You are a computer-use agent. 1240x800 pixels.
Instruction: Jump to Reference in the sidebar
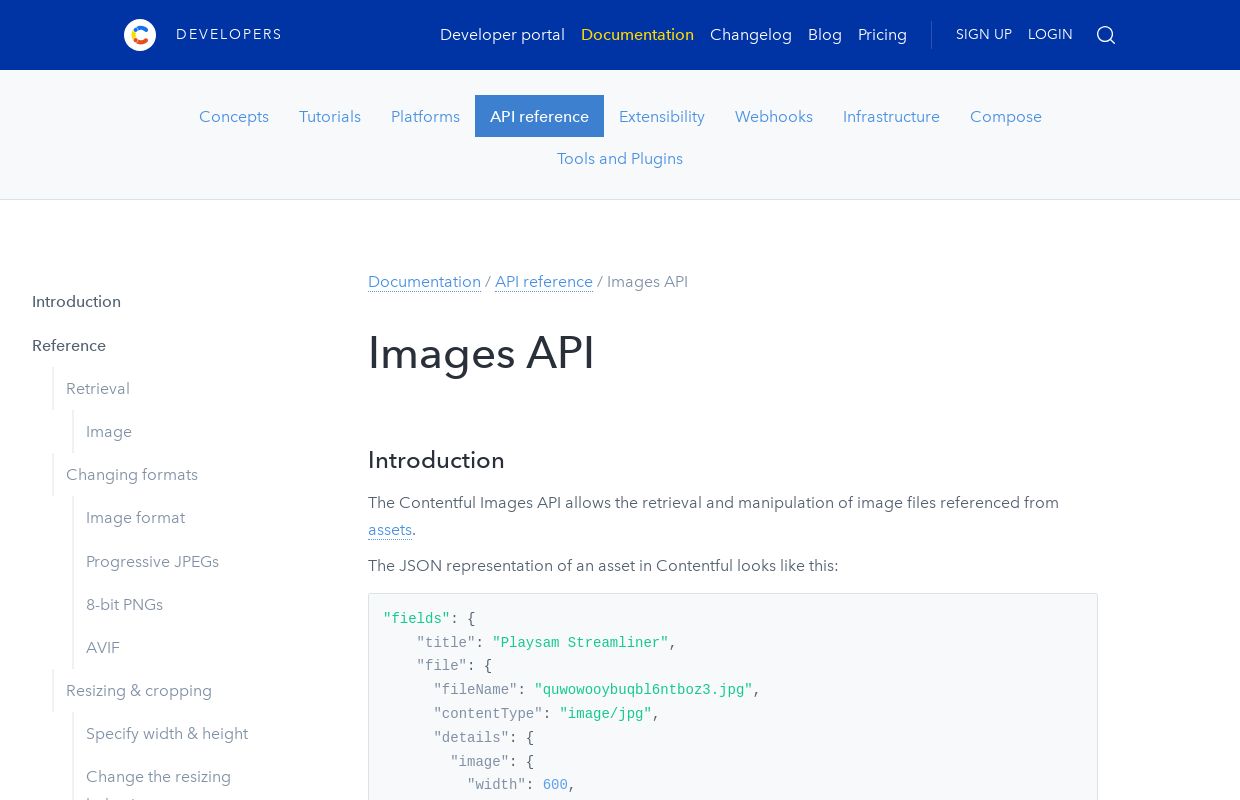[69, 346]
